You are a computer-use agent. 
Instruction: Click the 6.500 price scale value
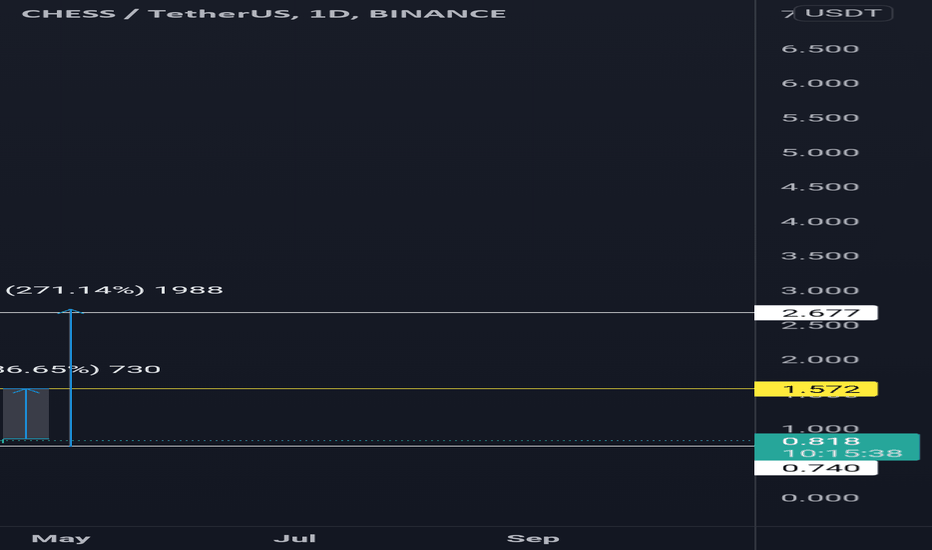820,49
